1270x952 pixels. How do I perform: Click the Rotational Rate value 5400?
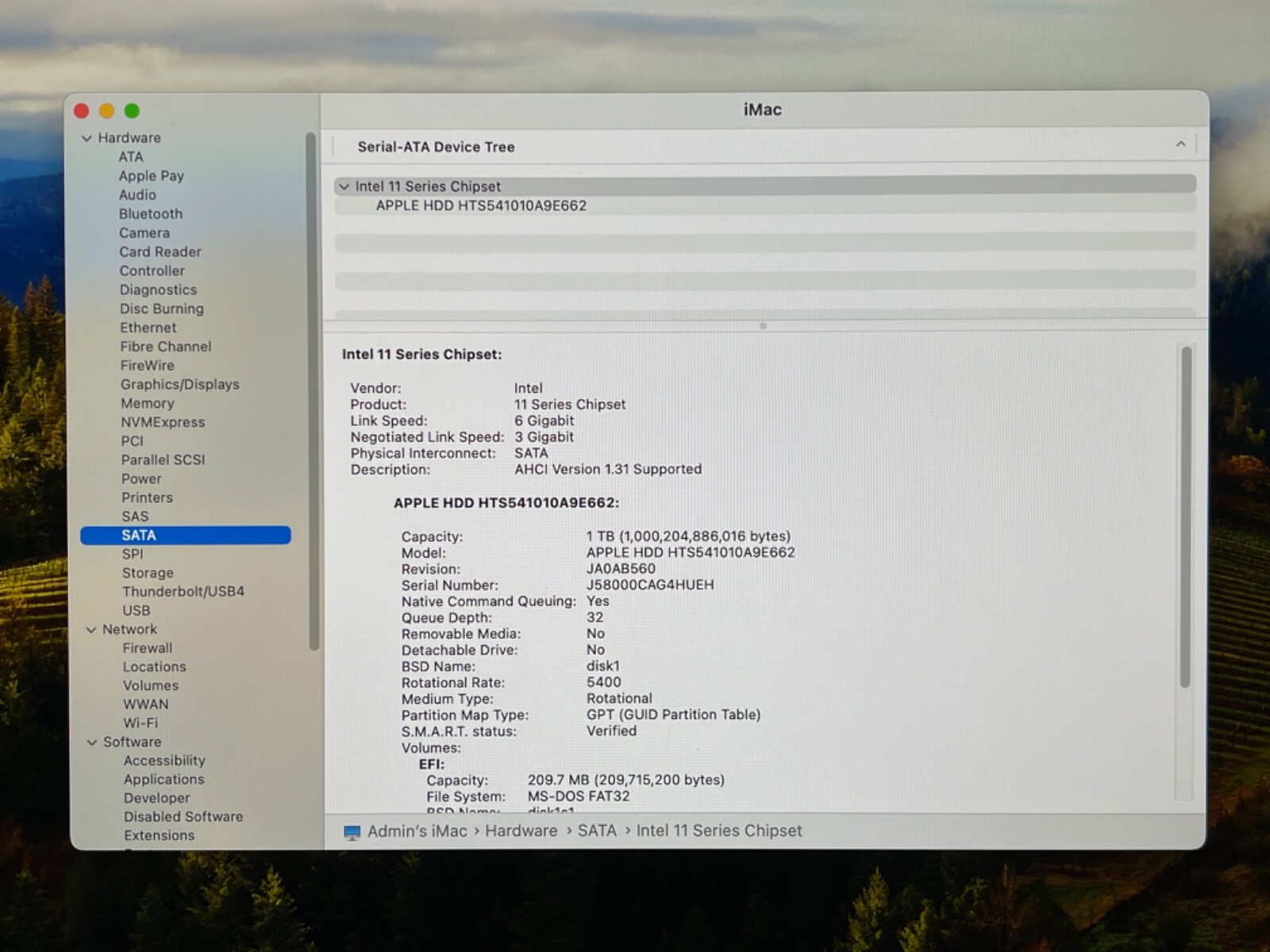(x=603, y=682)
